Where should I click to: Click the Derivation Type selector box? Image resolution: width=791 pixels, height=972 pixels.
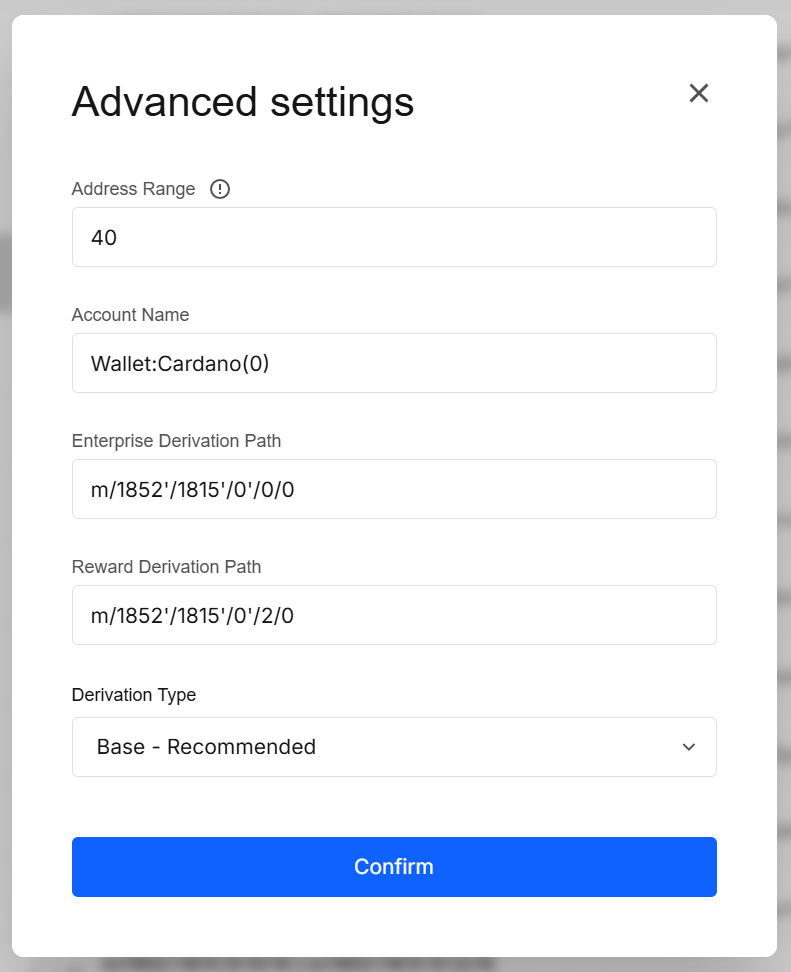(x=394, y=747)
